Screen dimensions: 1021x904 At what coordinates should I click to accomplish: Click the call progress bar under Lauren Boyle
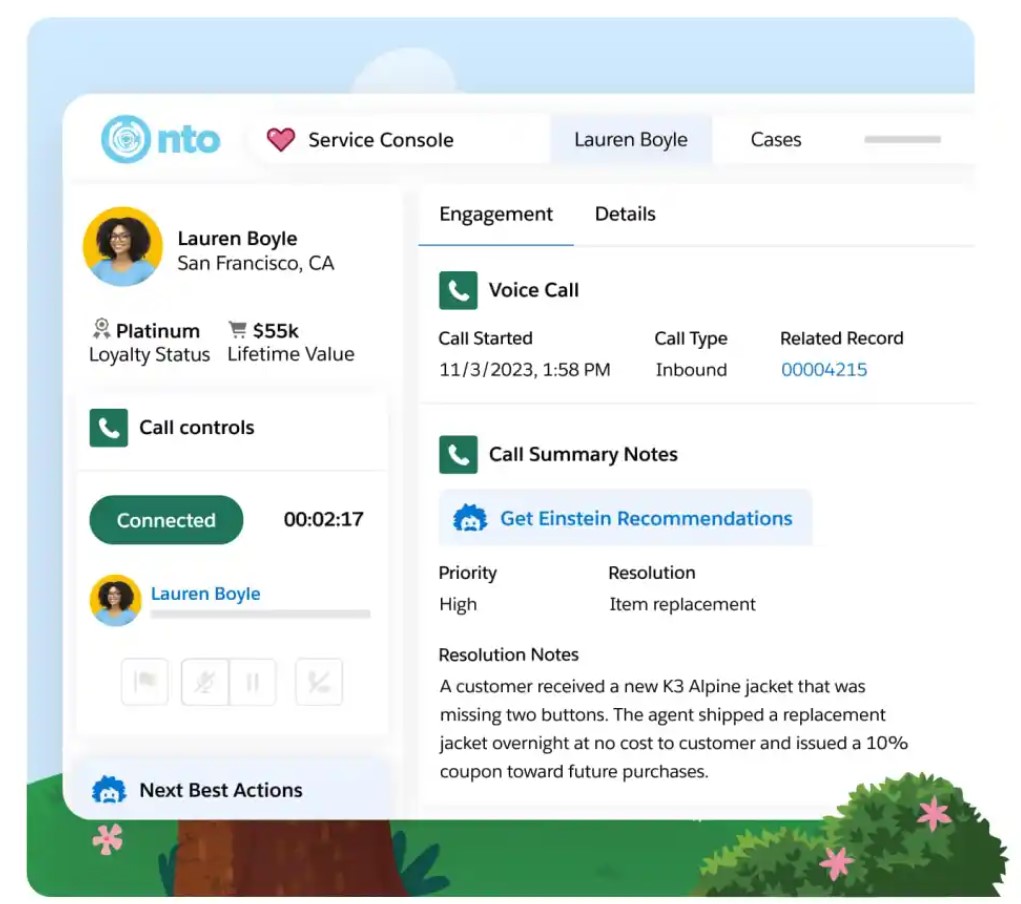(260, 614)
